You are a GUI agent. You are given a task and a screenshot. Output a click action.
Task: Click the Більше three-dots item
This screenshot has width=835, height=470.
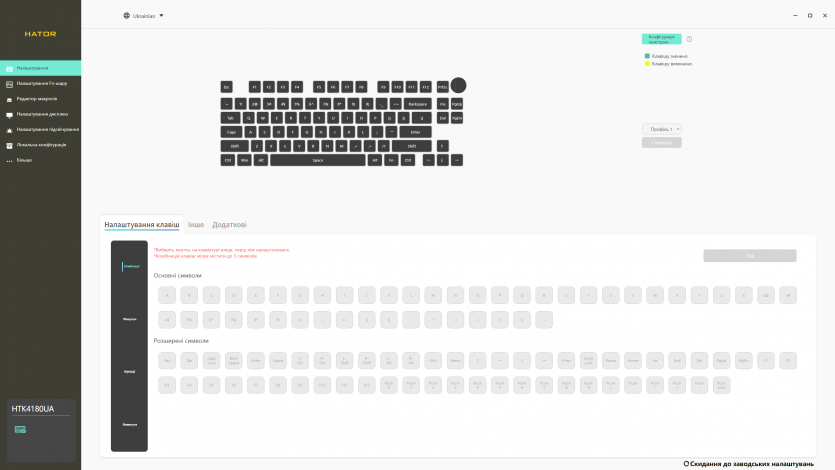(x=23, y=160)
